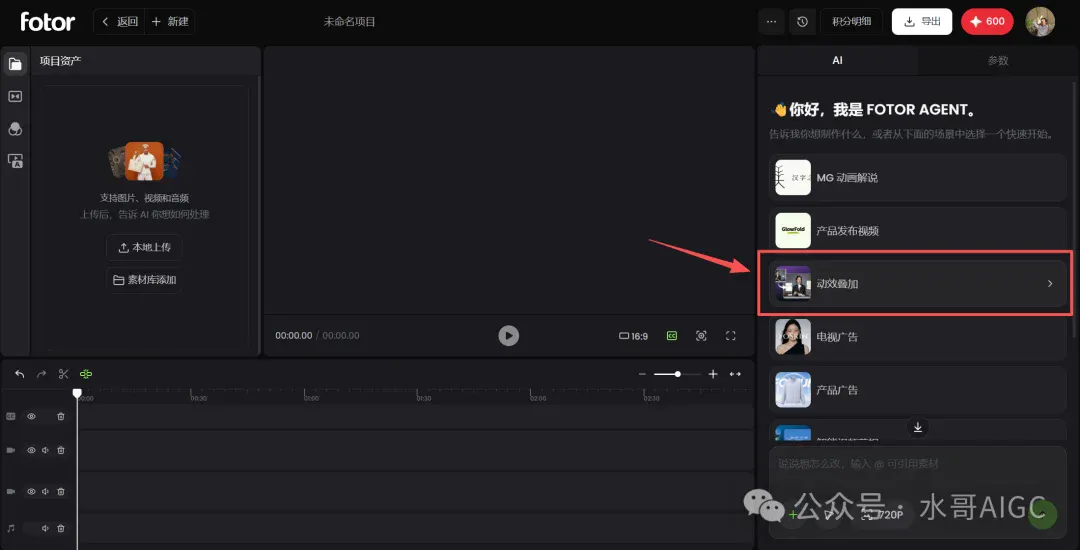Click the 项目资产 panel header

[145, 61]
